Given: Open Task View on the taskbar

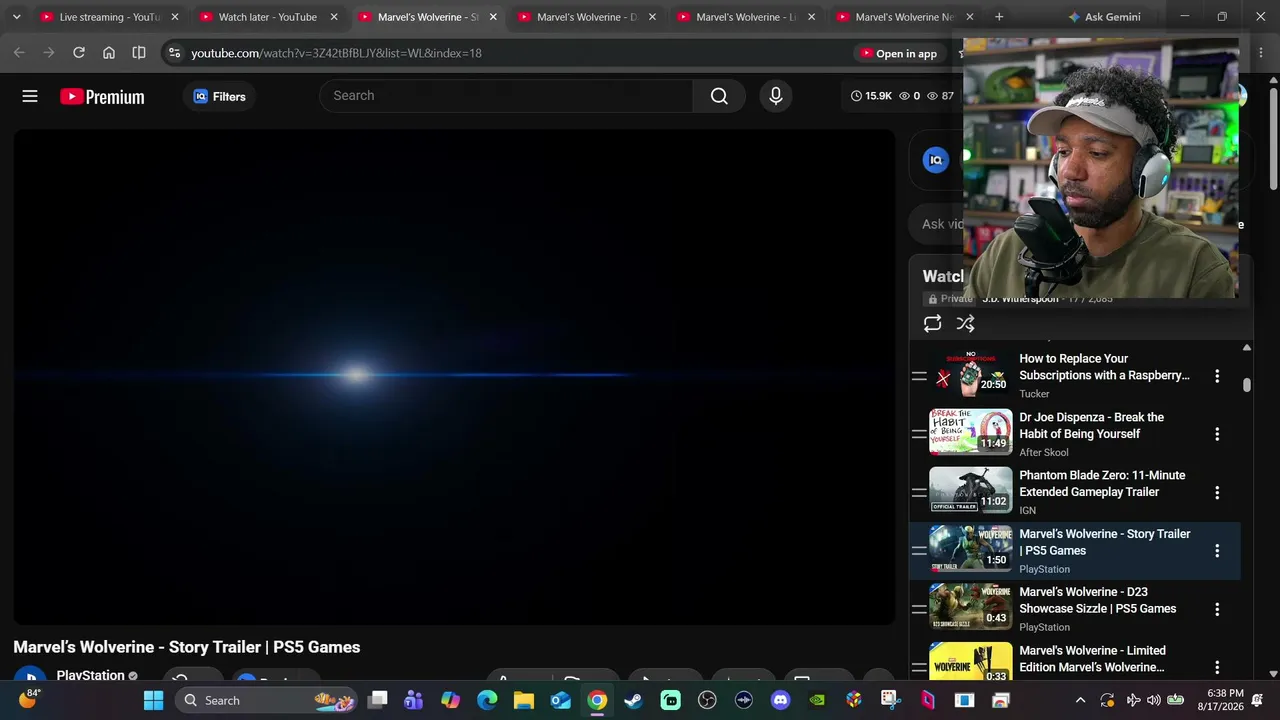Looking at the screenshot, I should click(x=377, y=700).
